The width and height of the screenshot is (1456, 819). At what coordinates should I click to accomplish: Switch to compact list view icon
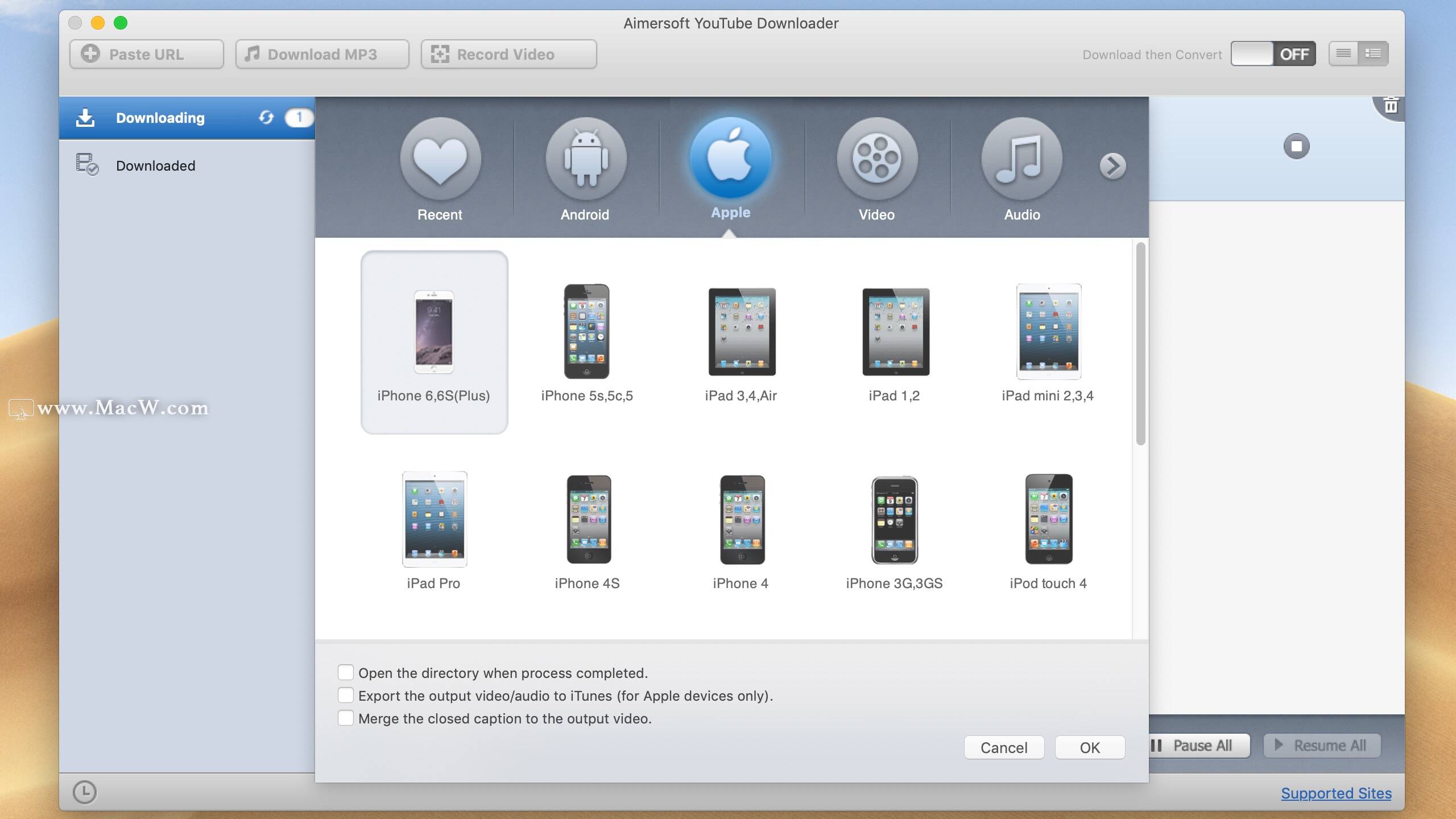(1343, 53)
